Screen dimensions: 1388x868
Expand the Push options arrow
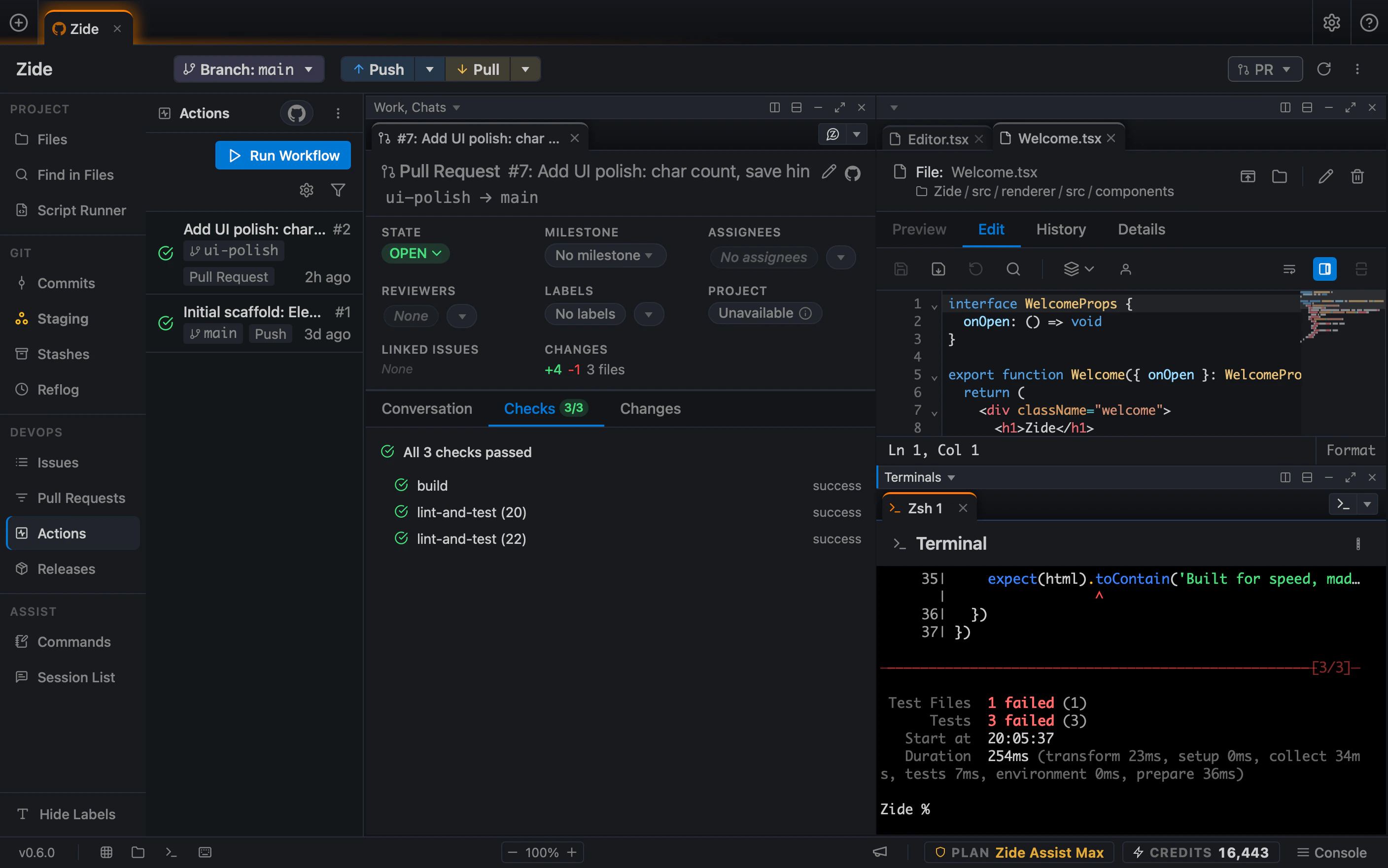429,69
